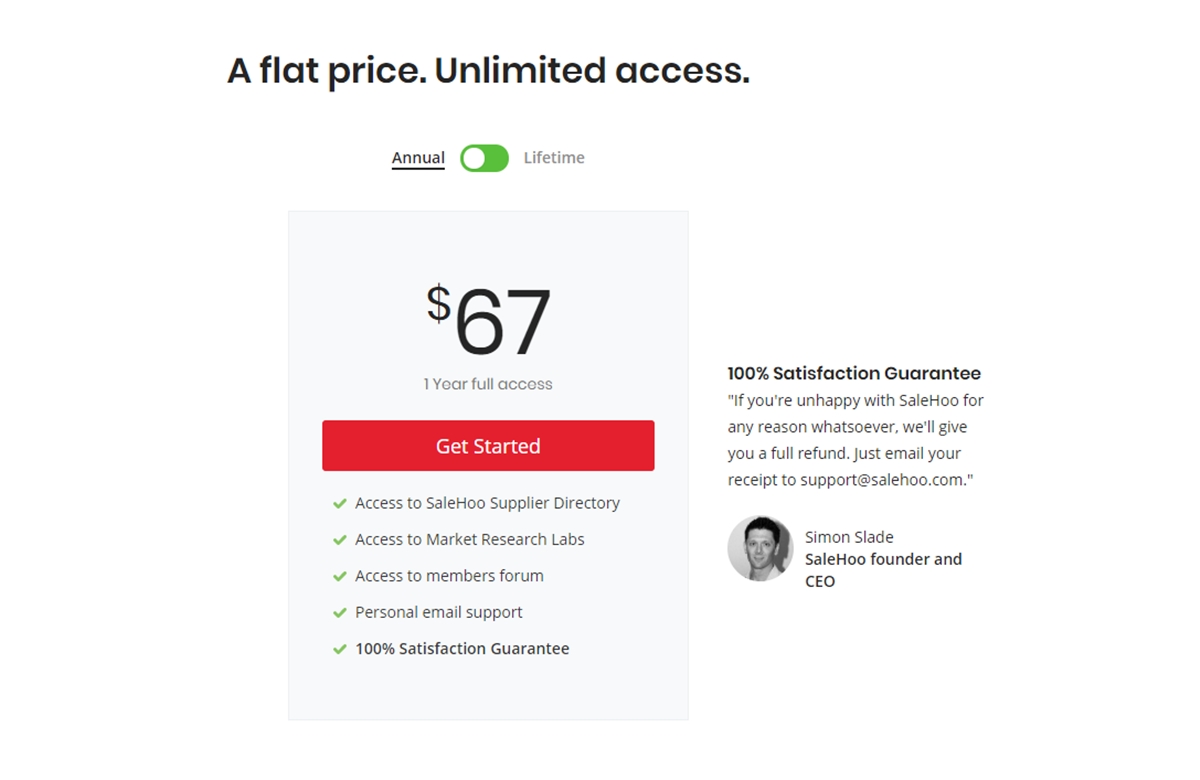Viewport: 1200px width, 780px height.
Task: Click checkmark beside members forum
Action: [x=340, y=576]
